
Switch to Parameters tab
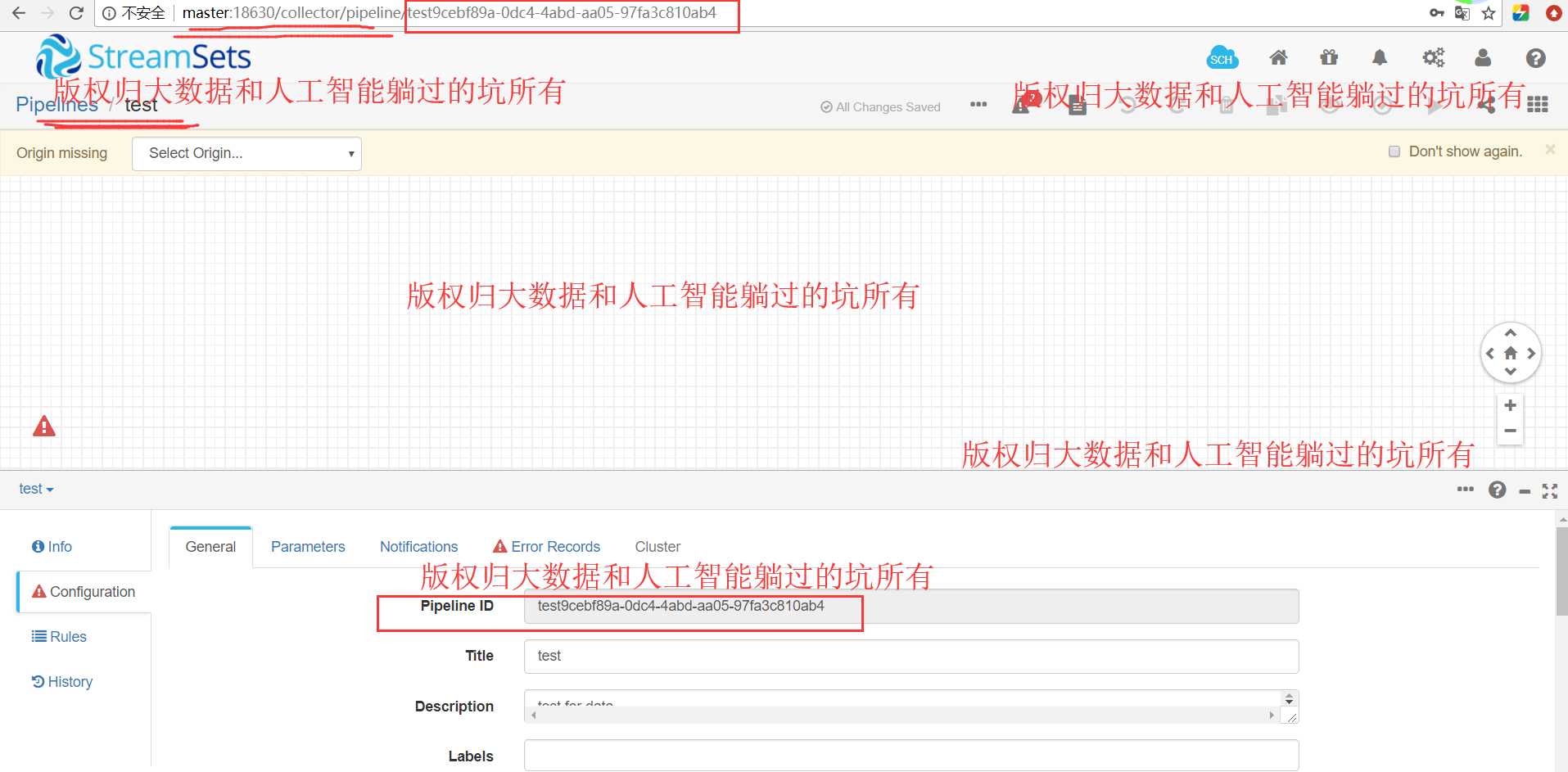click(308, 547)
